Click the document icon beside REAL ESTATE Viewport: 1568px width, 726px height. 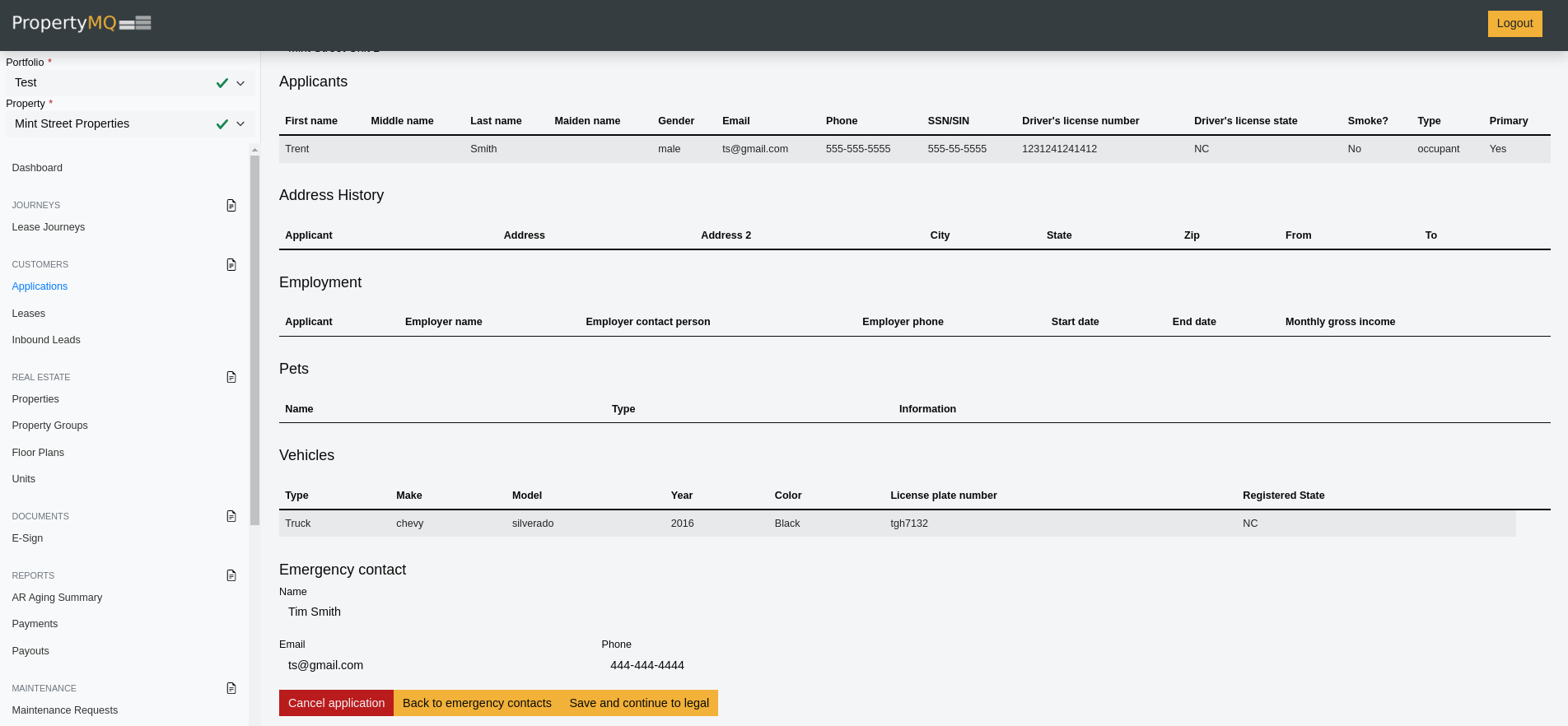[x=231, y=377]
